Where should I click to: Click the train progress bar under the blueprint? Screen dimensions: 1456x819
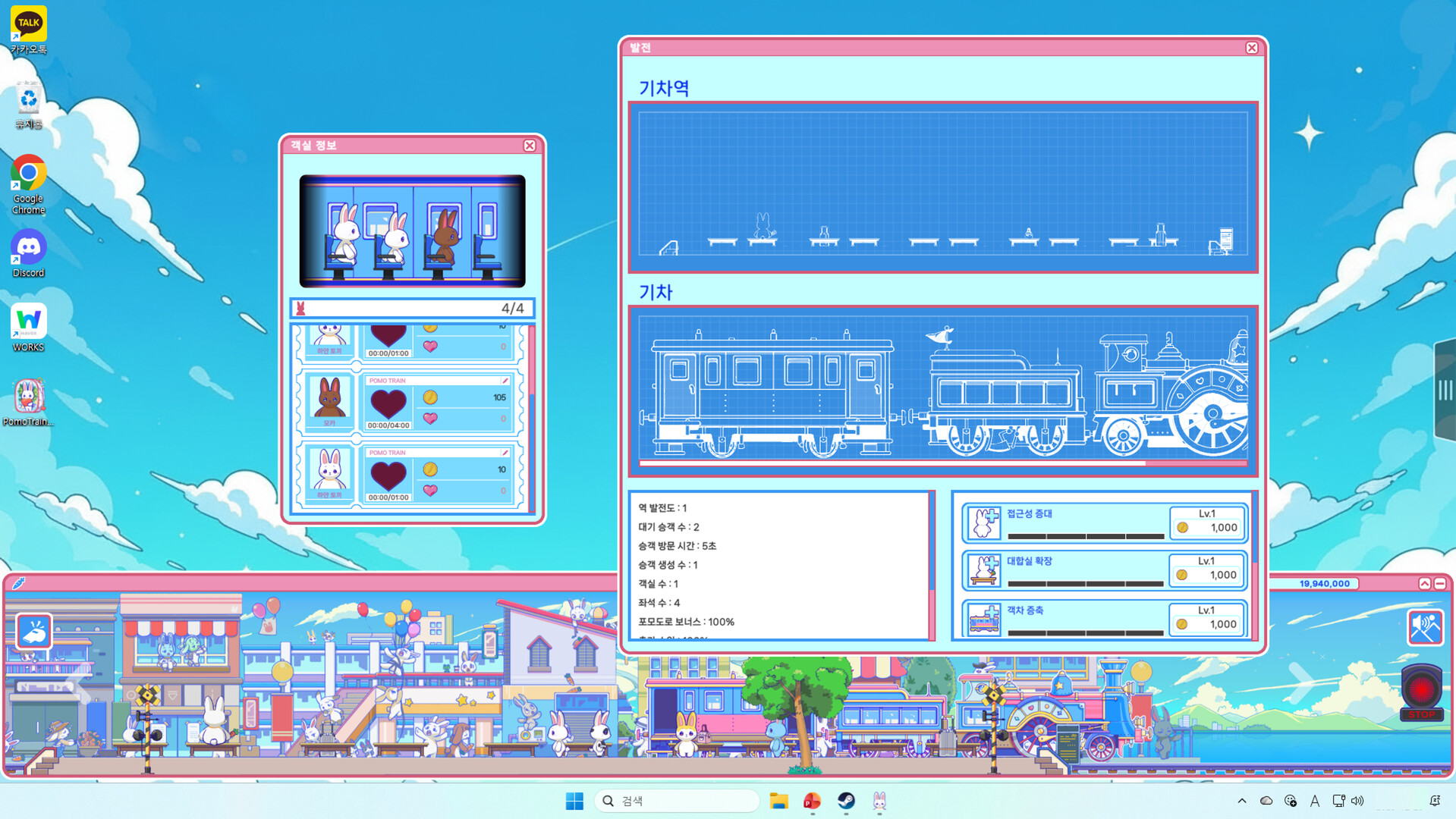tap(942, 463)
